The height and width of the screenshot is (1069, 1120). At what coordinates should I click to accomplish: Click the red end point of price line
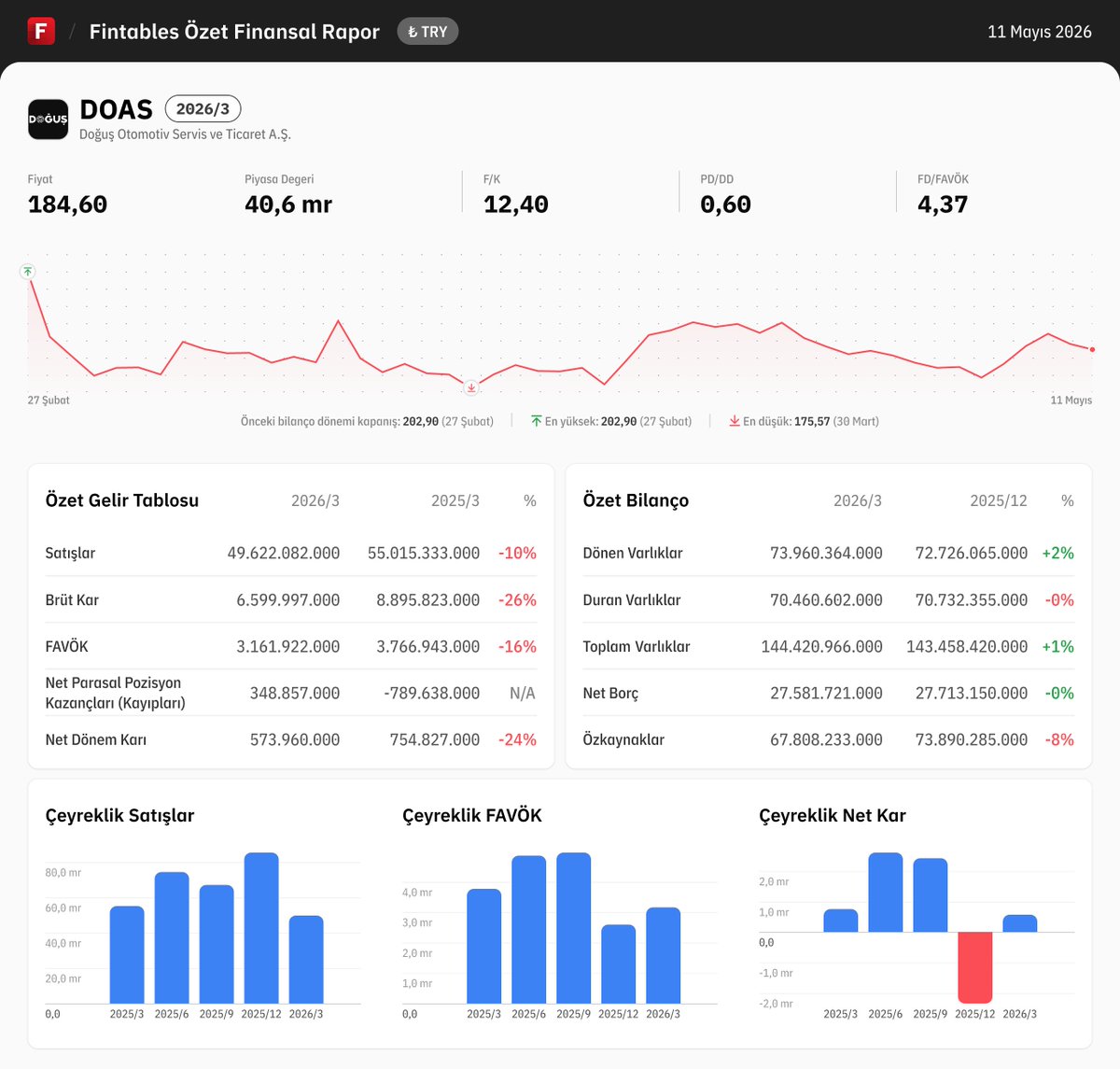pos(1092,349)
